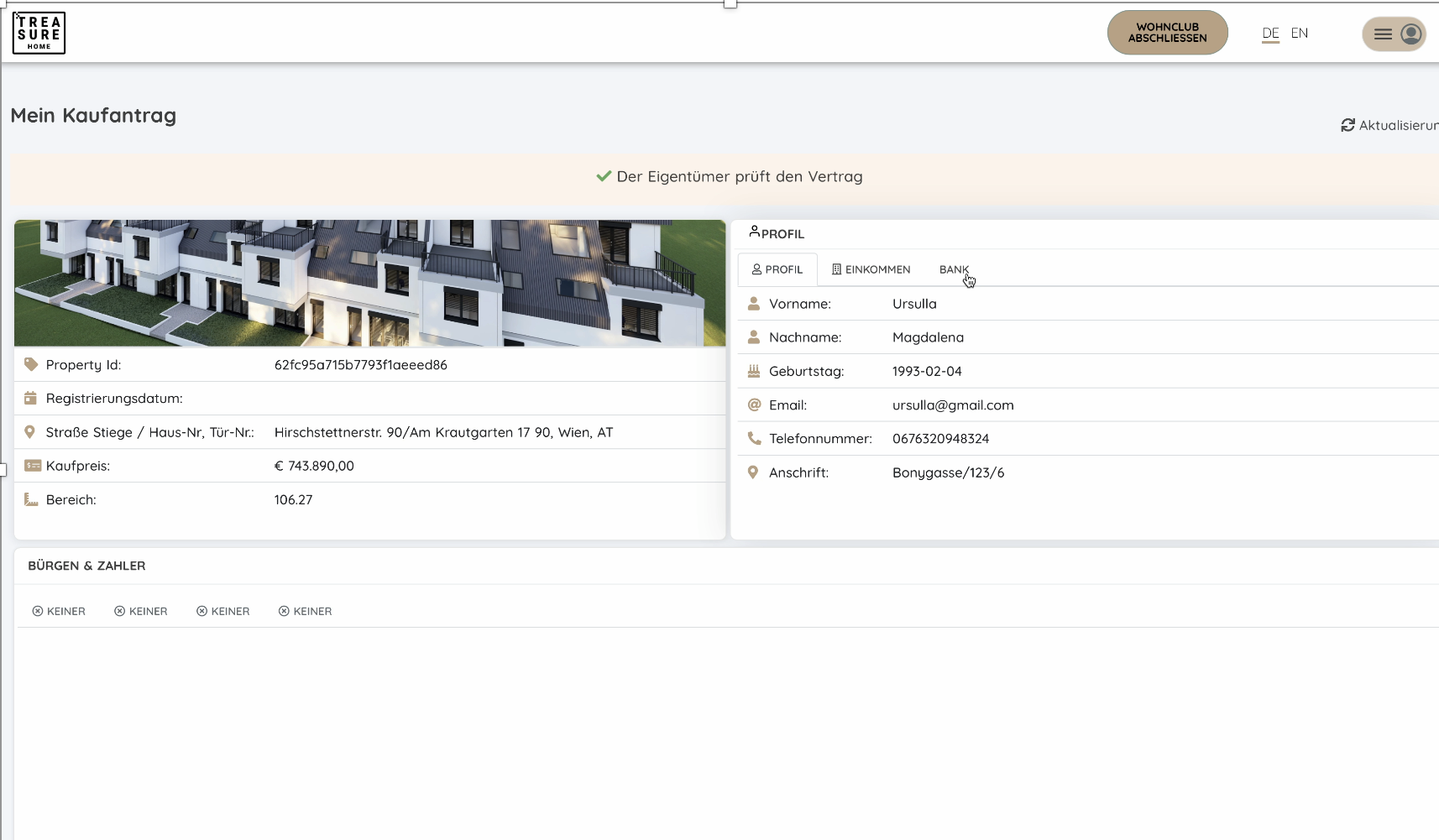
Task: Click the Bereich ruler icon
Action: (x=31, y=499)
